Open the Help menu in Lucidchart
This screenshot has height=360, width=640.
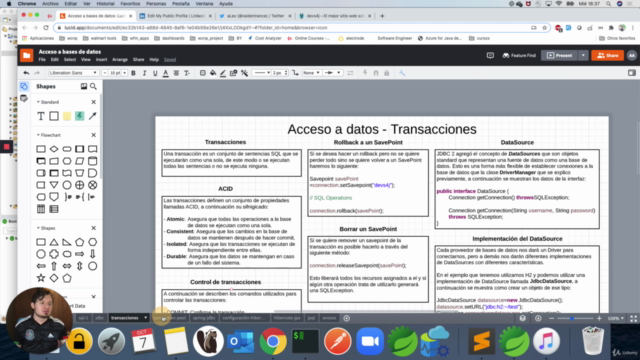point(154,60)
